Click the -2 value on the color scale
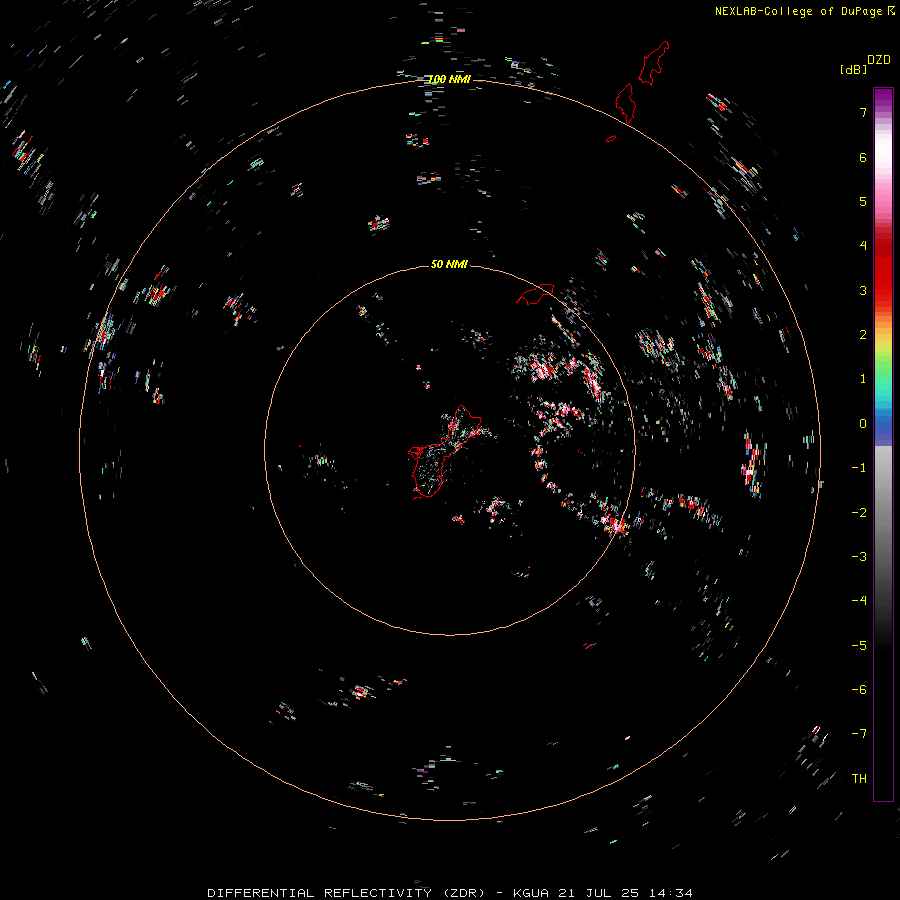Image resolution: width=900 pixels, height=900 pixels. (859, 513)
